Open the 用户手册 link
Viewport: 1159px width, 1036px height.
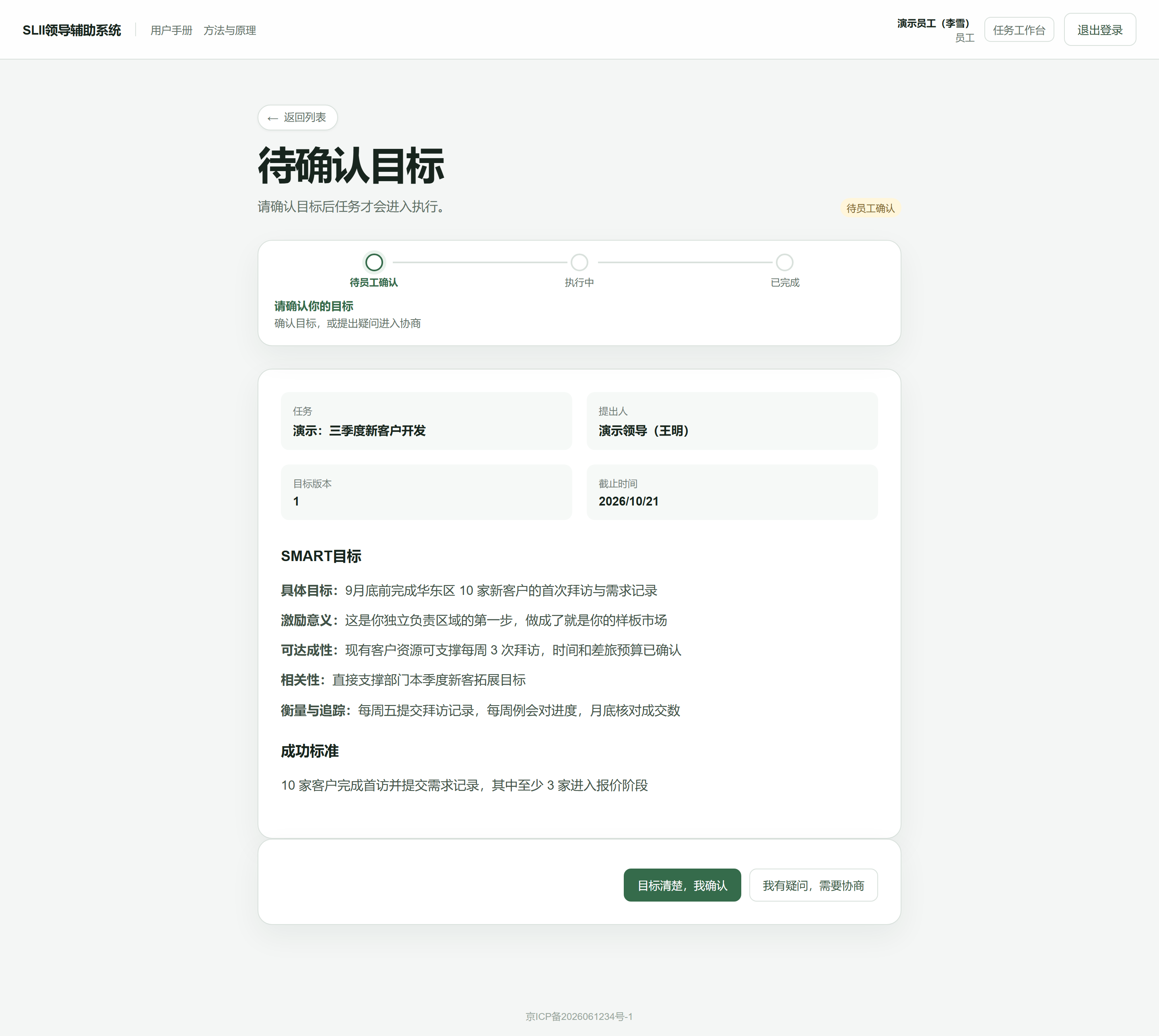(171, 30)
